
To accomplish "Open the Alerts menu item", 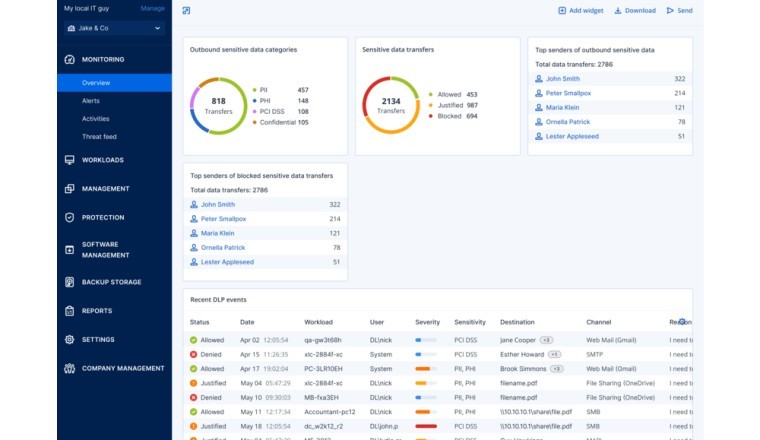I will [93, 101].
